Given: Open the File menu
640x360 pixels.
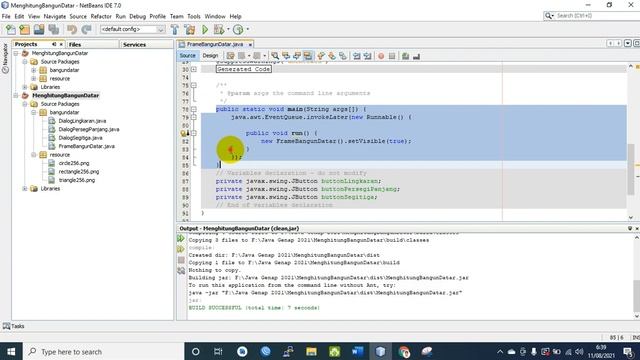Looking at the screenshot, I should click(6, 16).
